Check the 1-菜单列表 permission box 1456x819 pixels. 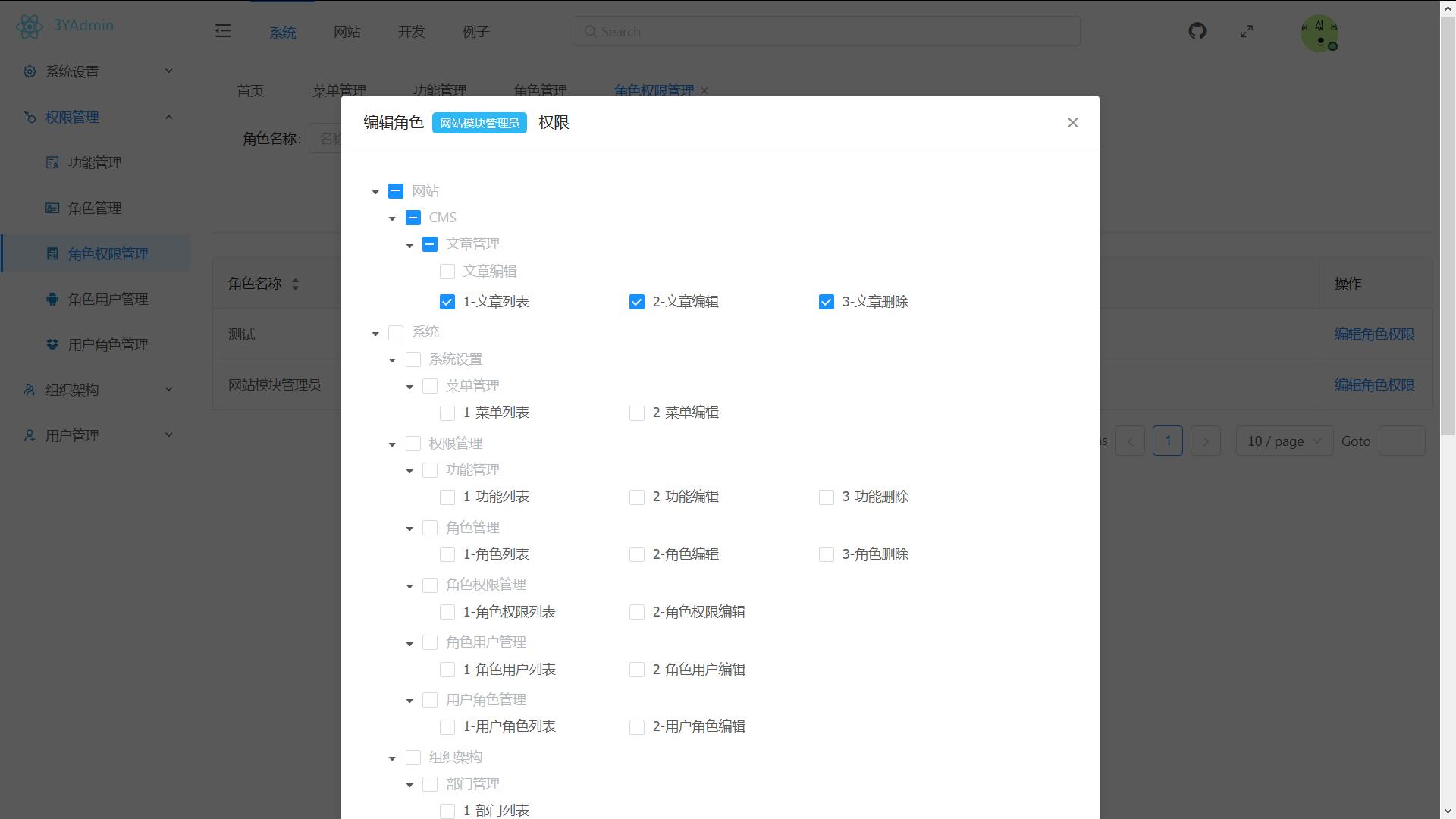[447, 413]
